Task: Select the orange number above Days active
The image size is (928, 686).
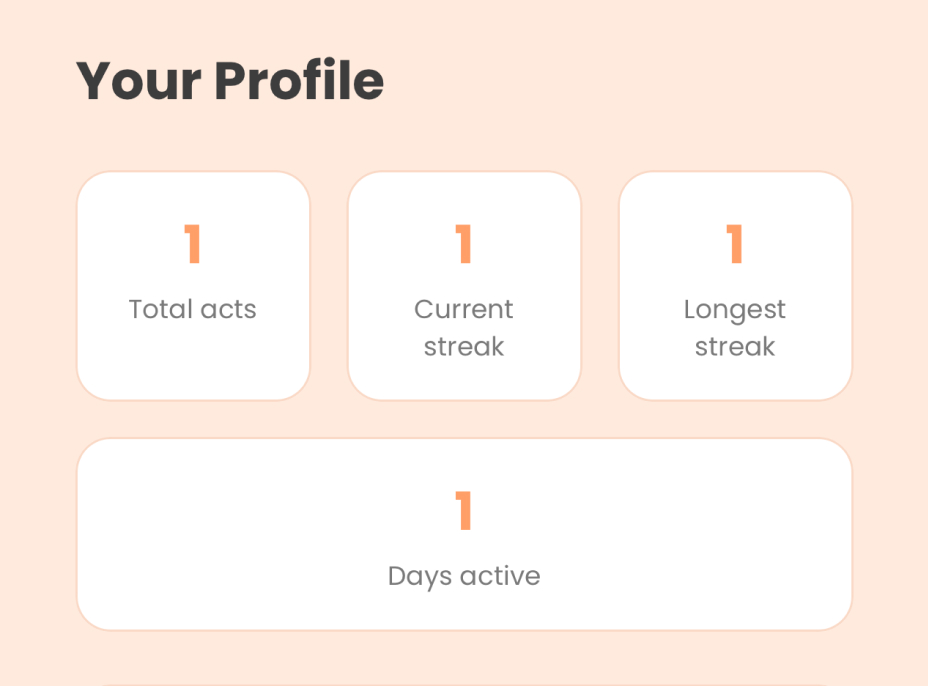Action: 464,510
